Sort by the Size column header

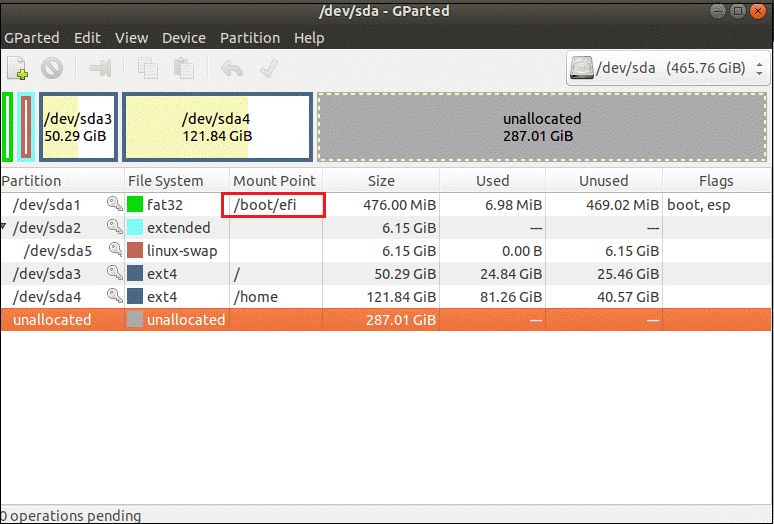pos(381,181)
